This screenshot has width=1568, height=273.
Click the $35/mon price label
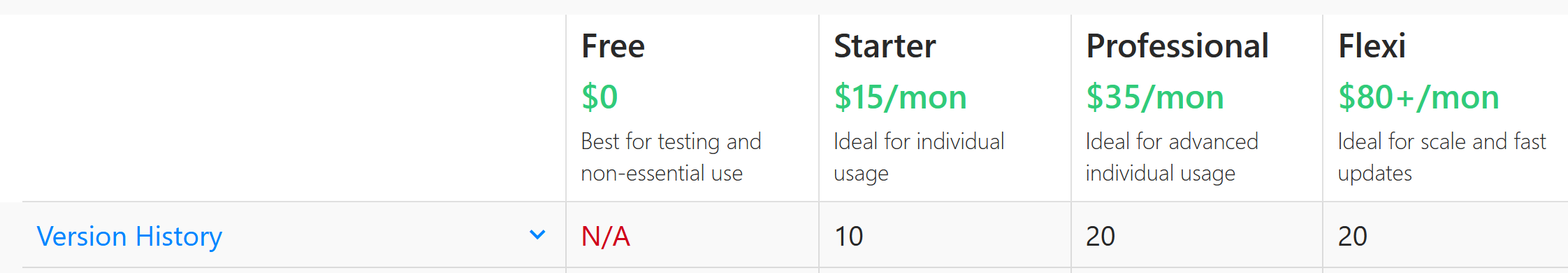tap(1155, 97)
